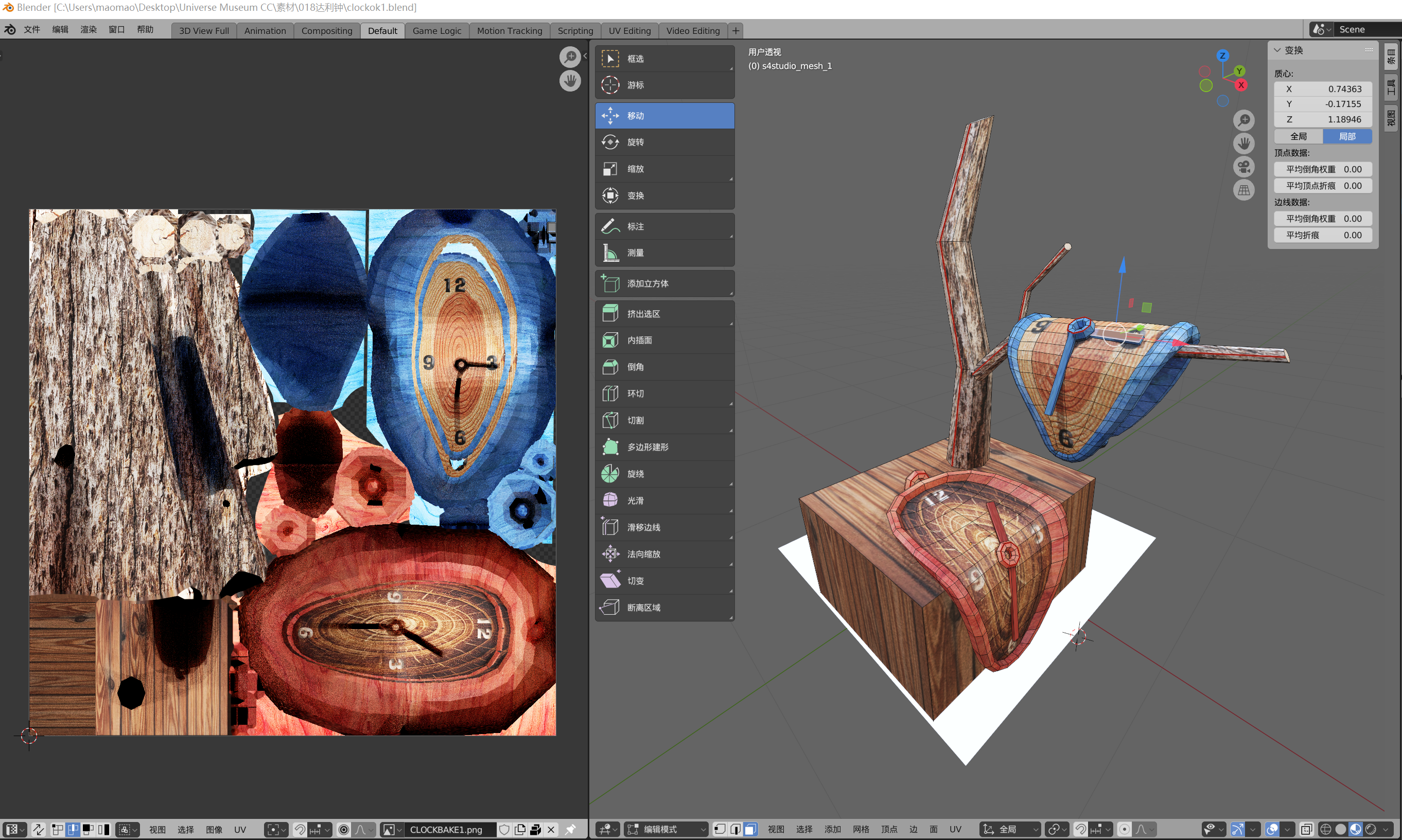The width and height of the screenshot is (1402, 840).
Task: Open the 全局 transform orientation dropdown
Action: [1011, 829]
